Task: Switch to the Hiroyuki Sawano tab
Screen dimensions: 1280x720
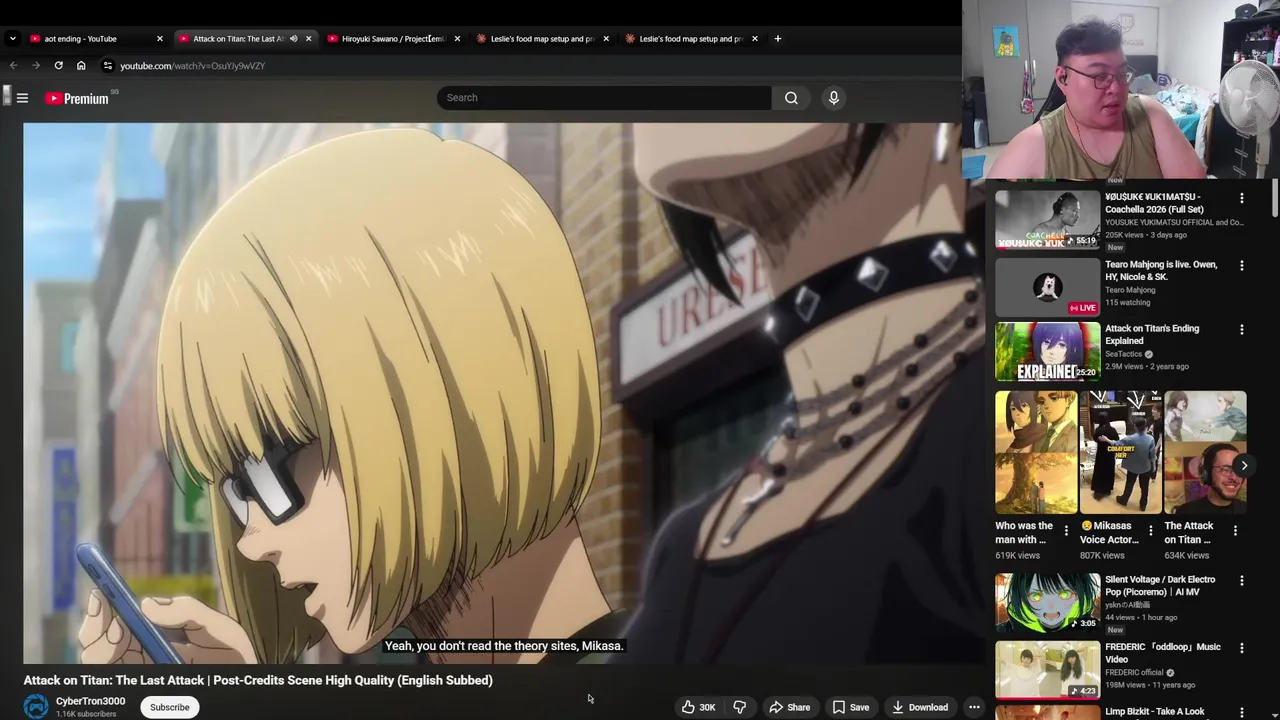Action: click(x=392, y=39)
